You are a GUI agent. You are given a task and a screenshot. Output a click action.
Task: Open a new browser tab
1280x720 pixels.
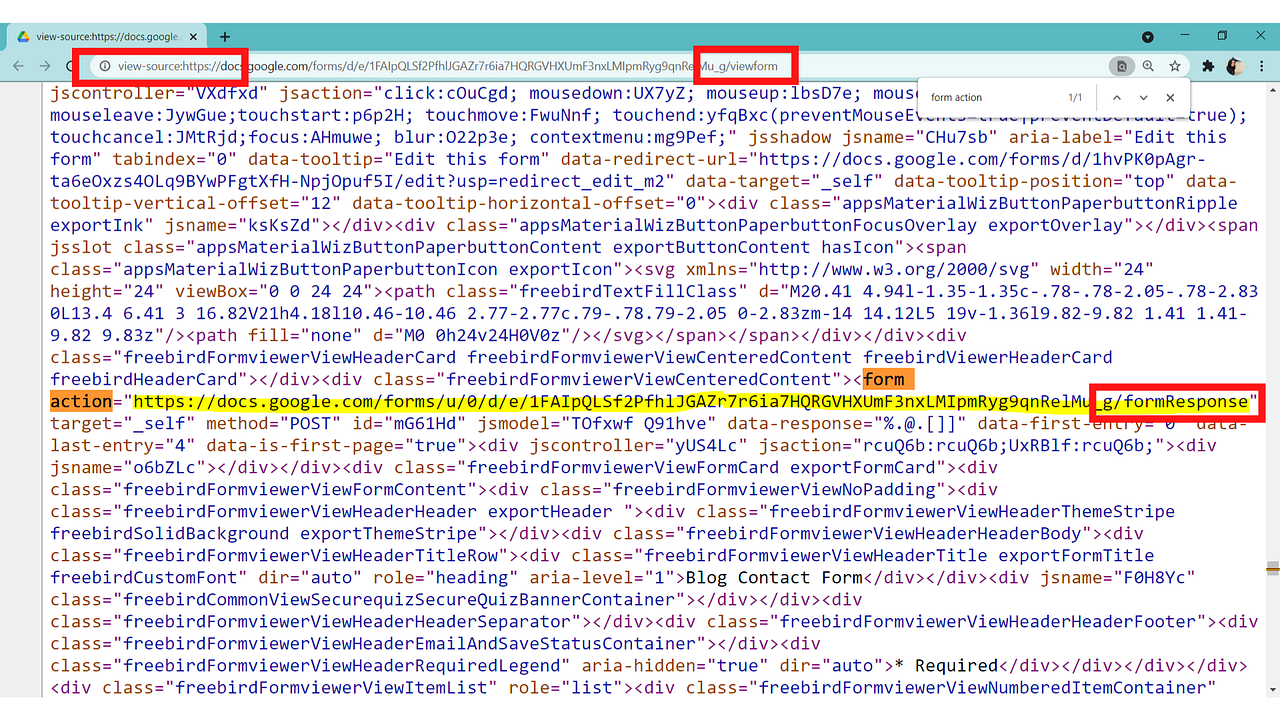[x=224, y=35]
